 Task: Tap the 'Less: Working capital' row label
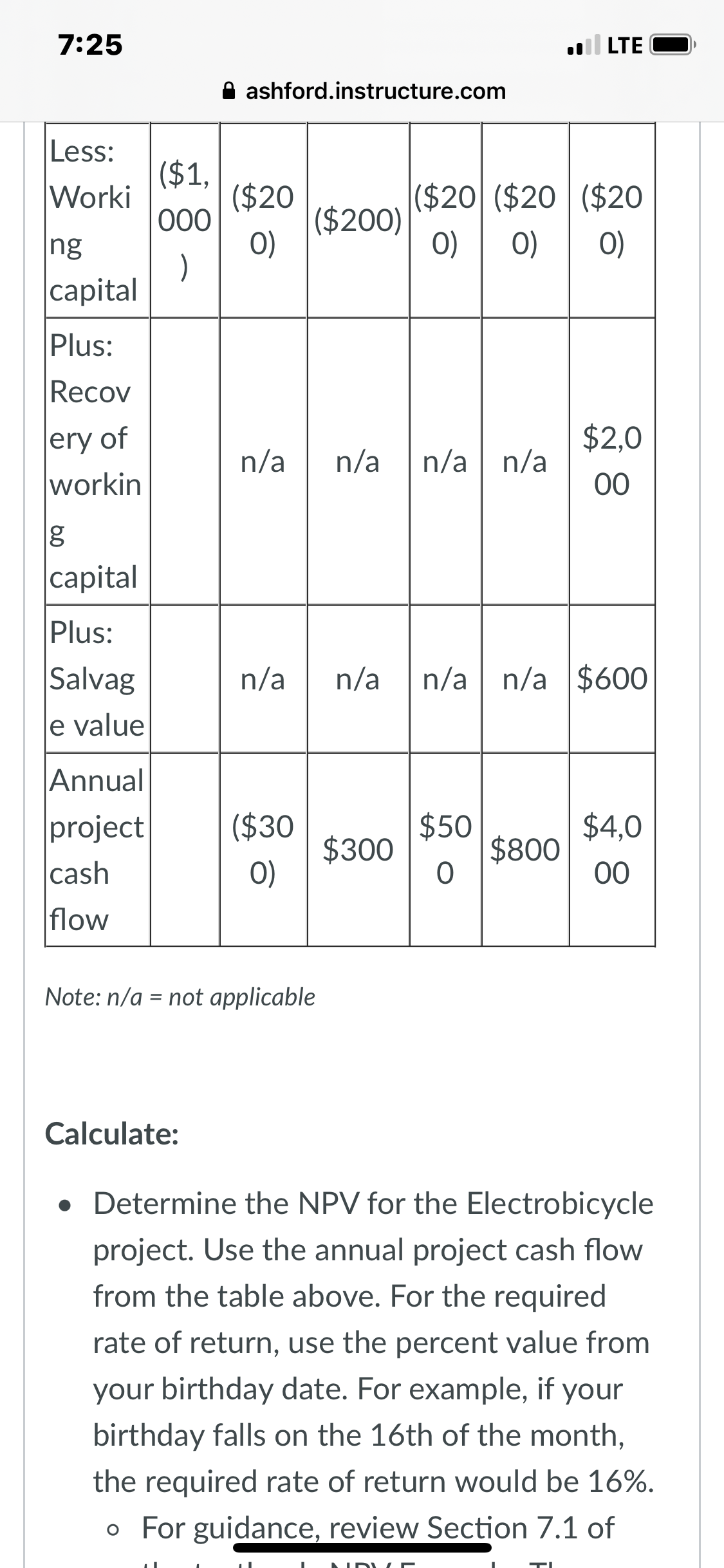[x=97, y=220]
